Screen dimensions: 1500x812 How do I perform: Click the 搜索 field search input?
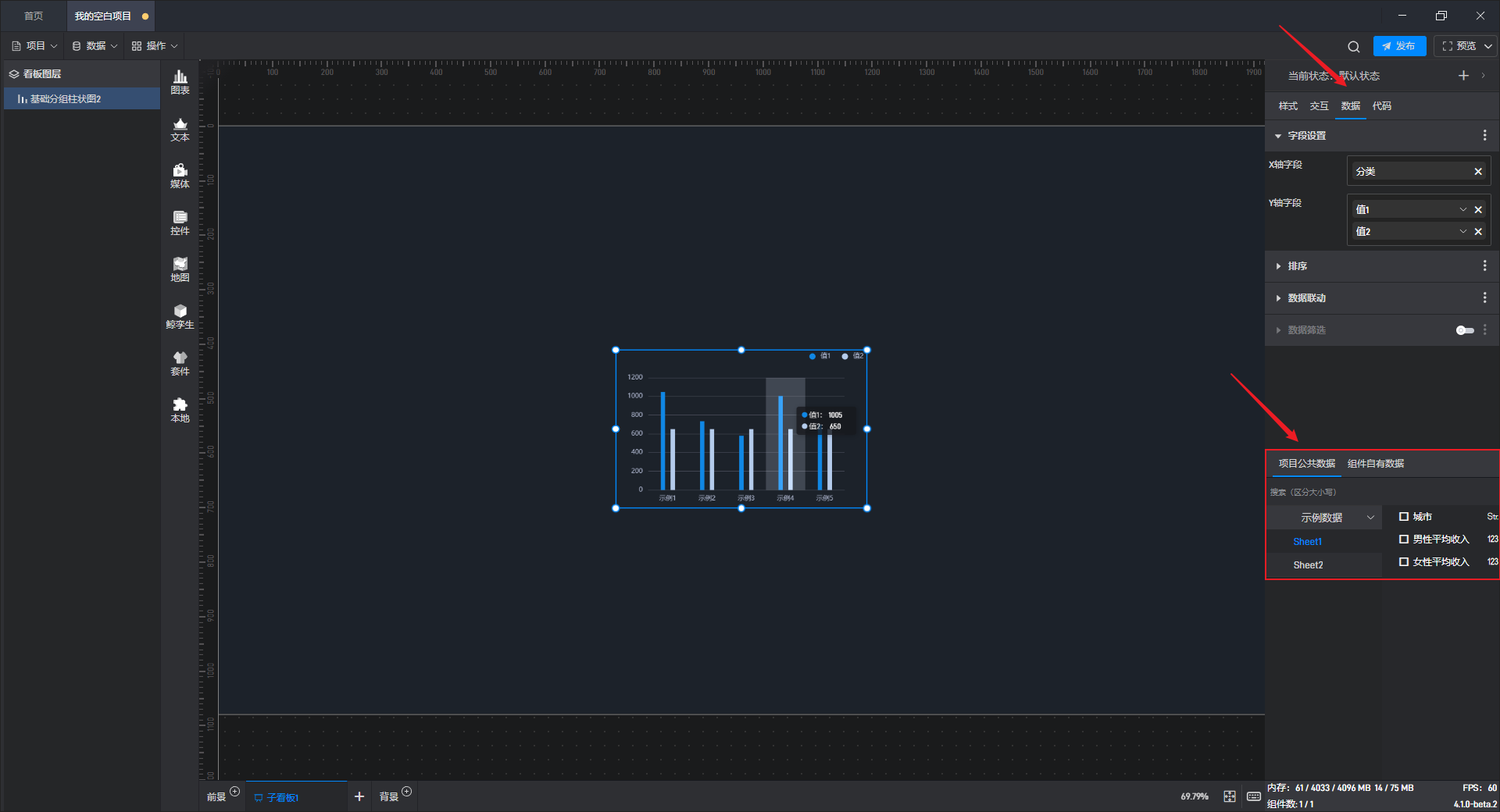coord(1381,493)
